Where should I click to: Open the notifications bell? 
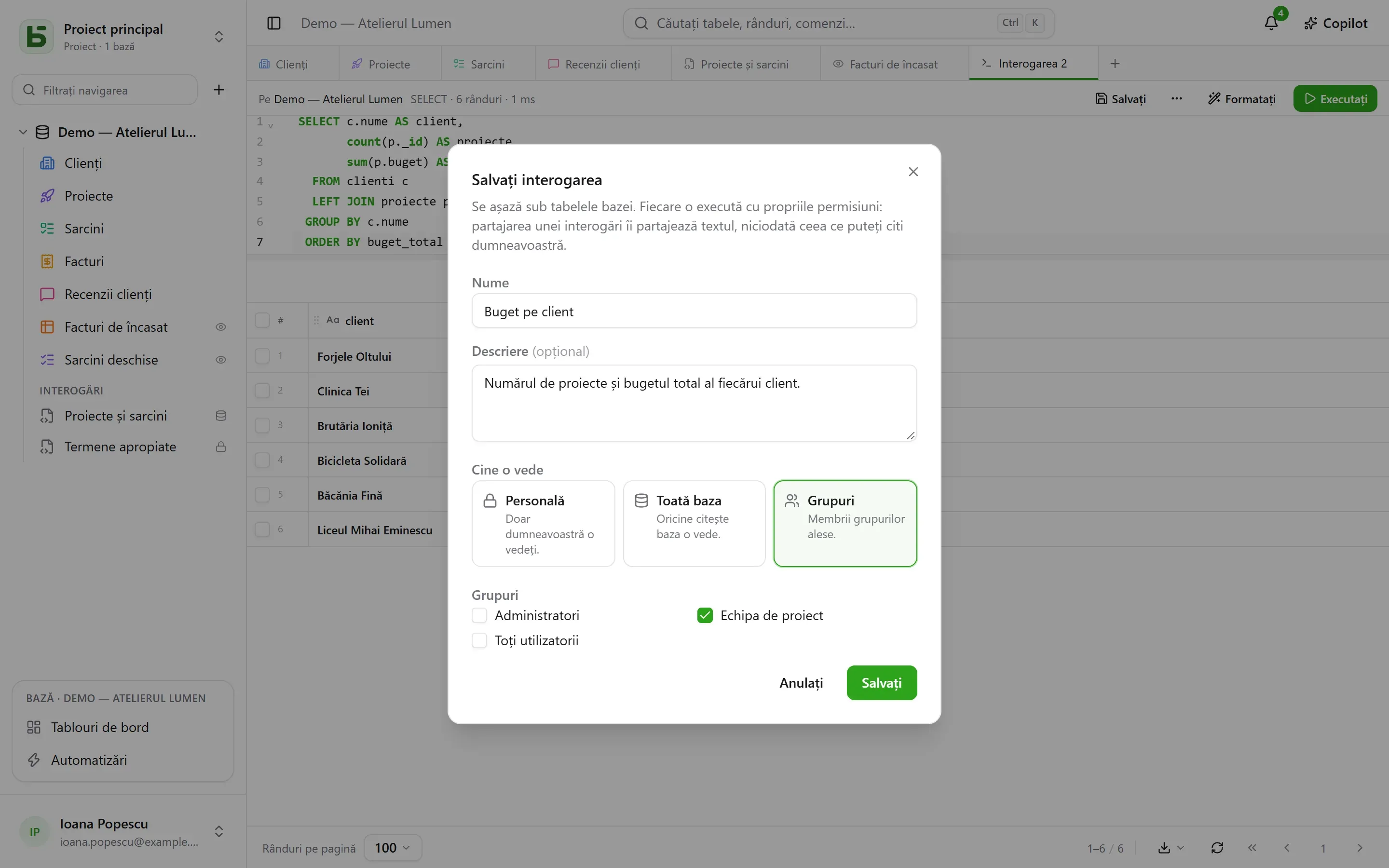point(1271,23)
